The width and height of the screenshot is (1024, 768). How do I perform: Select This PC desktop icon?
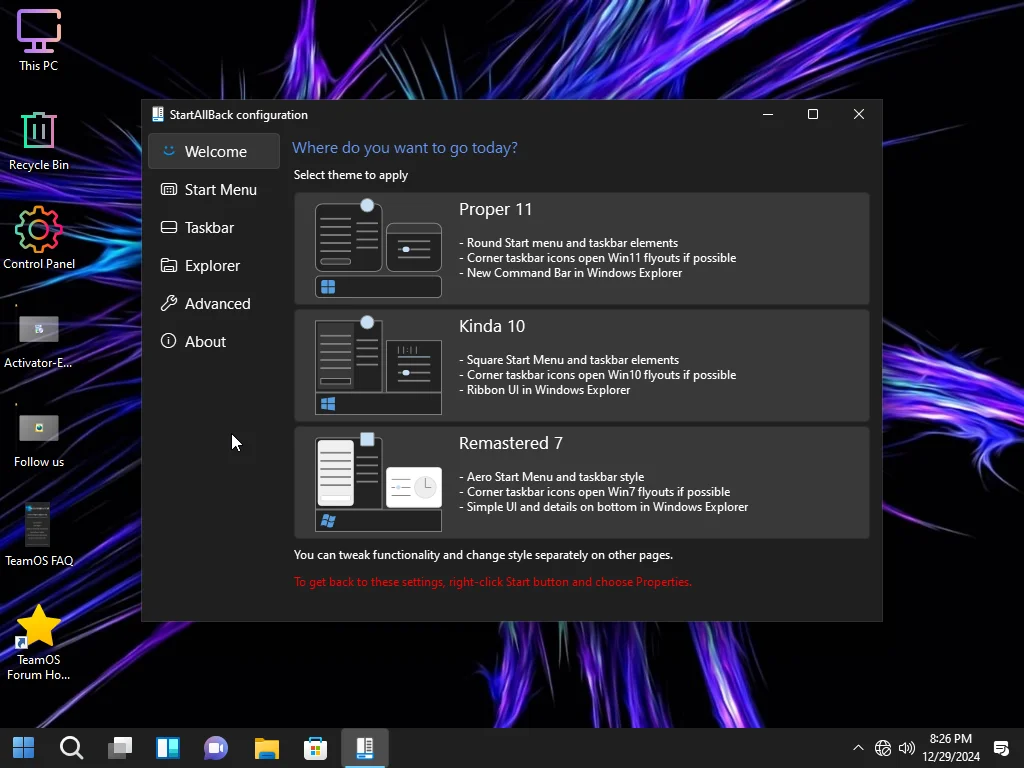pyautogui.click(x=39, y=40)
